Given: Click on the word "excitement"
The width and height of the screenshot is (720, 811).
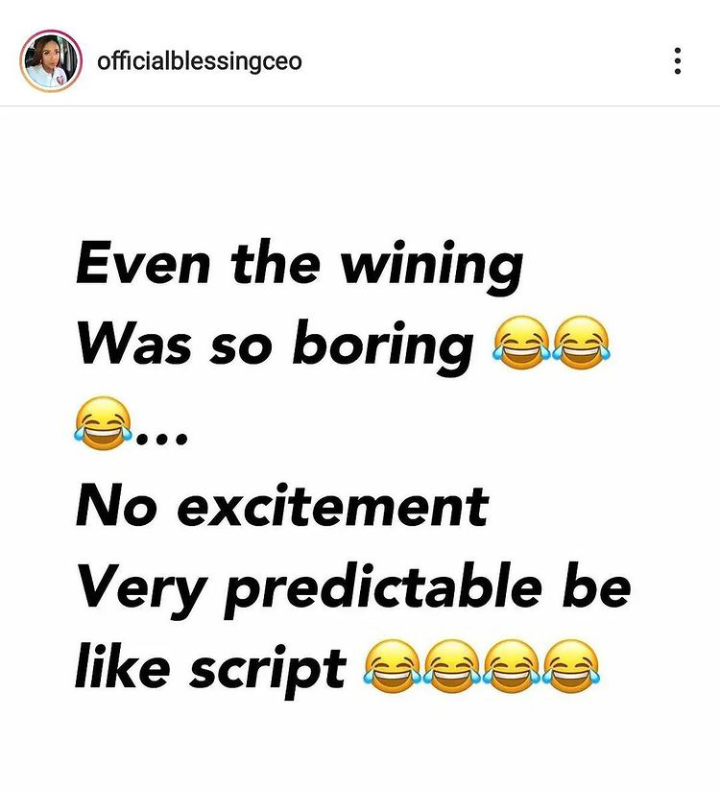Looking at the screenshot, I should [333, 505].
